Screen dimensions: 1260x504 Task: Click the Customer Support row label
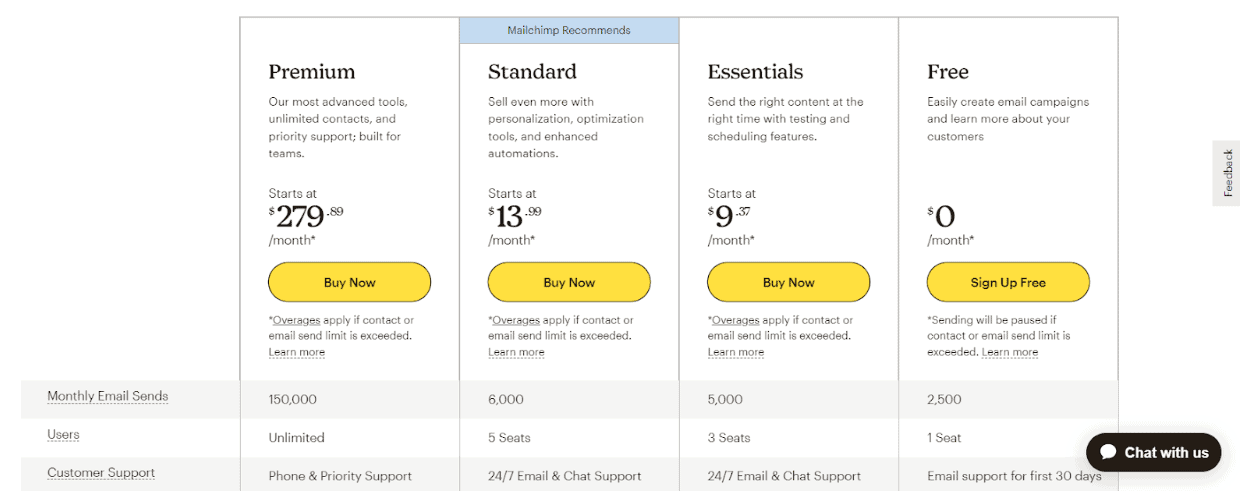click(101, 473)
